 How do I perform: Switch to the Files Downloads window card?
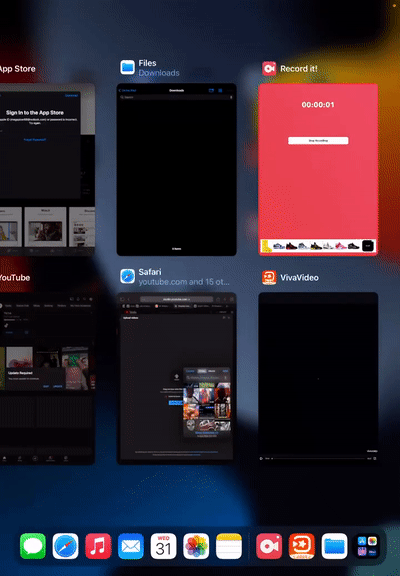tap(177, 169)
